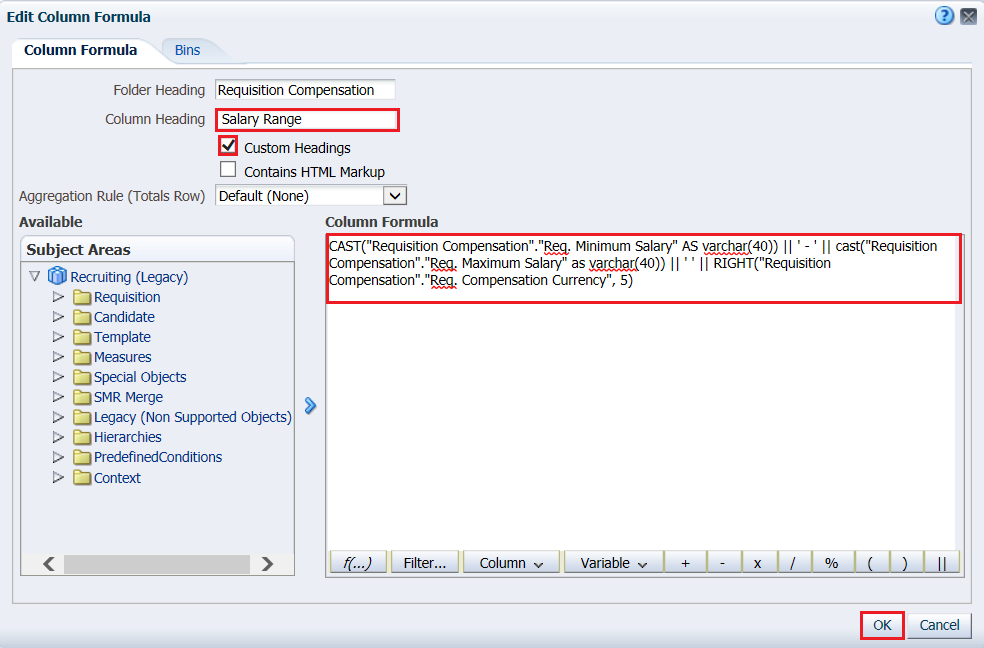Expand the Hierarchies folder
Image resolution: width=984 pixels, height=648 pixels.
58,437
